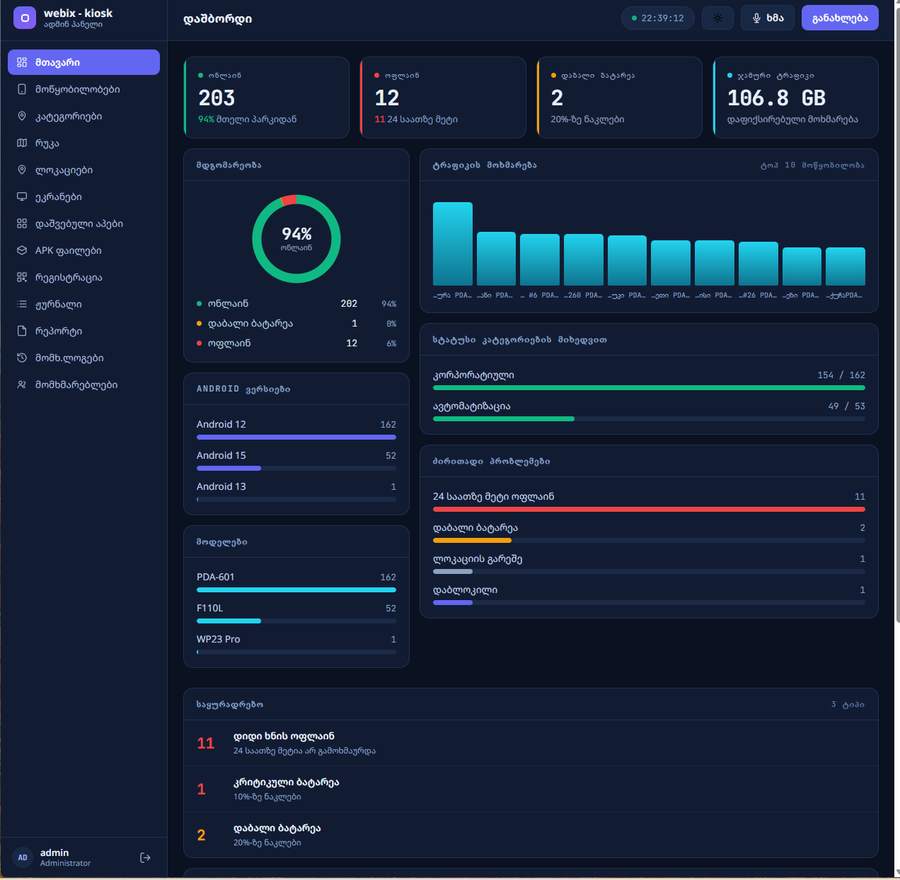Click ოფლაინ legend row showing 12
Image resolution: width=900 pixels, height=880 pixels.
pyautogui.click(x=296, y=343)
